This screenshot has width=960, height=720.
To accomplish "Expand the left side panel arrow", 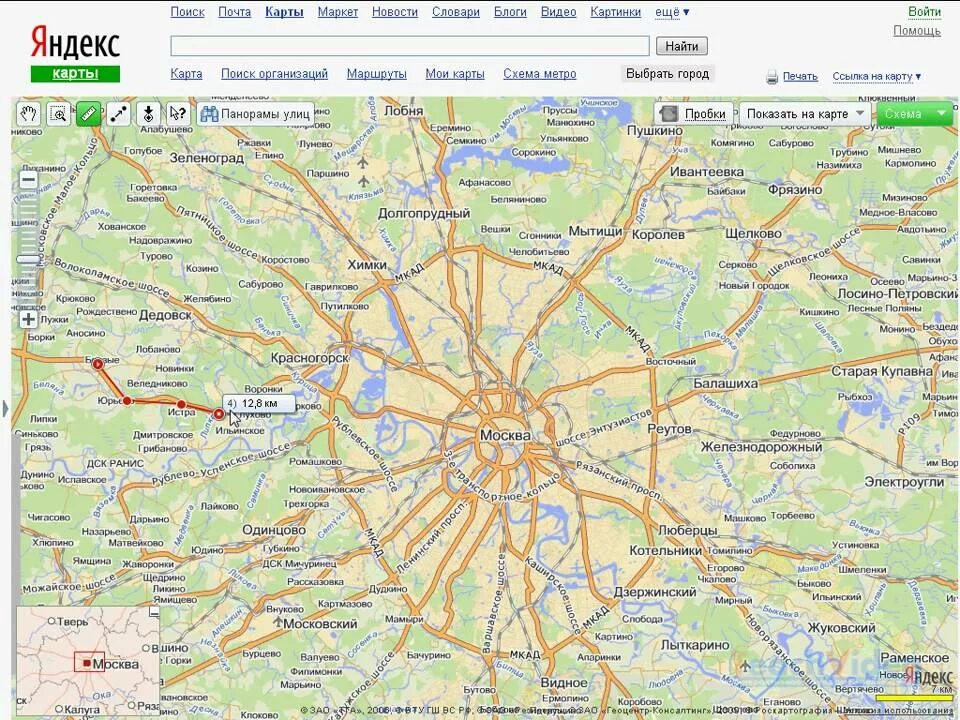I will [6, 408].
